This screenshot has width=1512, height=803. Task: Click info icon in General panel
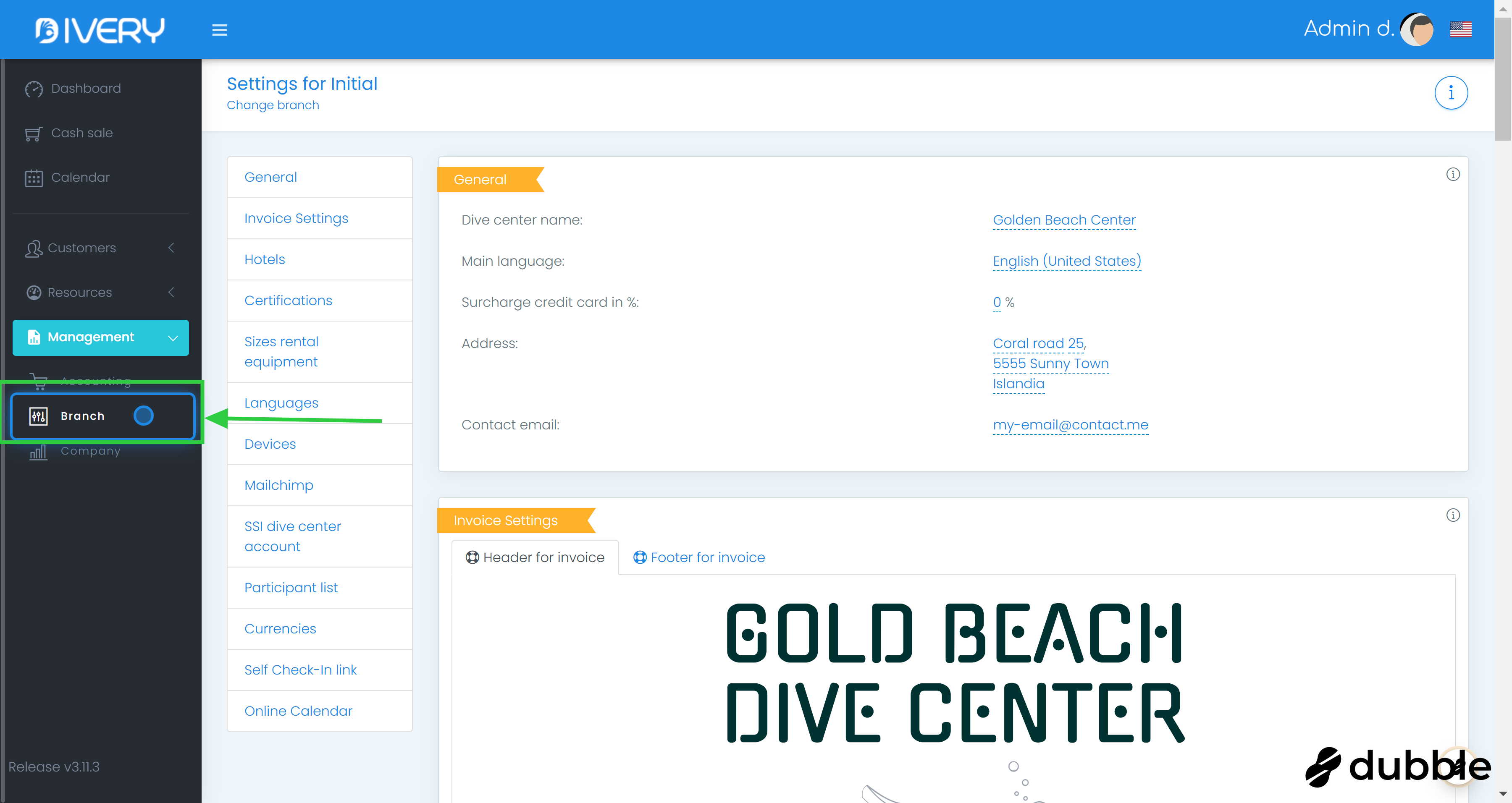[x=1453, y=174]
